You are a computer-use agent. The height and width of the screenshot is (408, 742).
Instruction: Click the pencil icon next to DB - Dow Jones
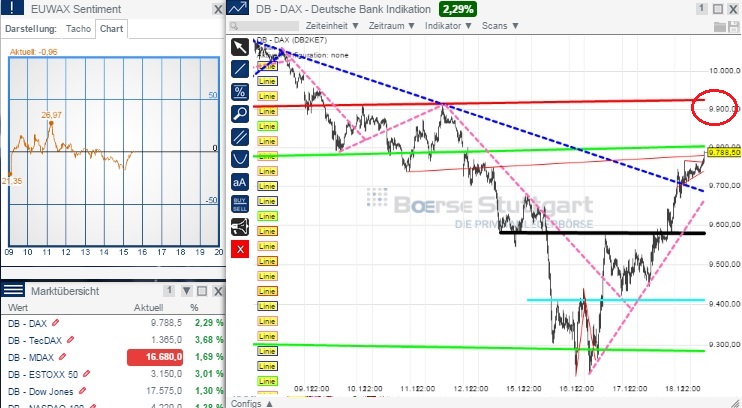tap(82, 391)
